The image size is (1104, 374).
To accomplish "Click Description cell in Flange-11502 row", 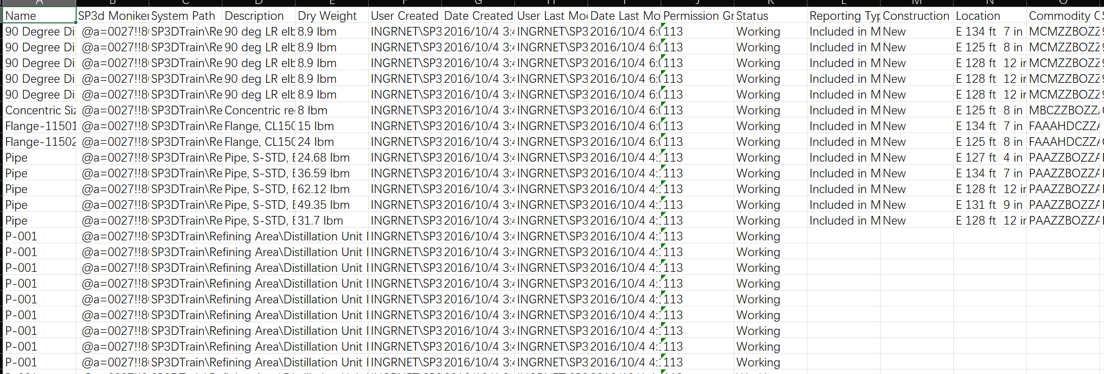I will point(259,142).
